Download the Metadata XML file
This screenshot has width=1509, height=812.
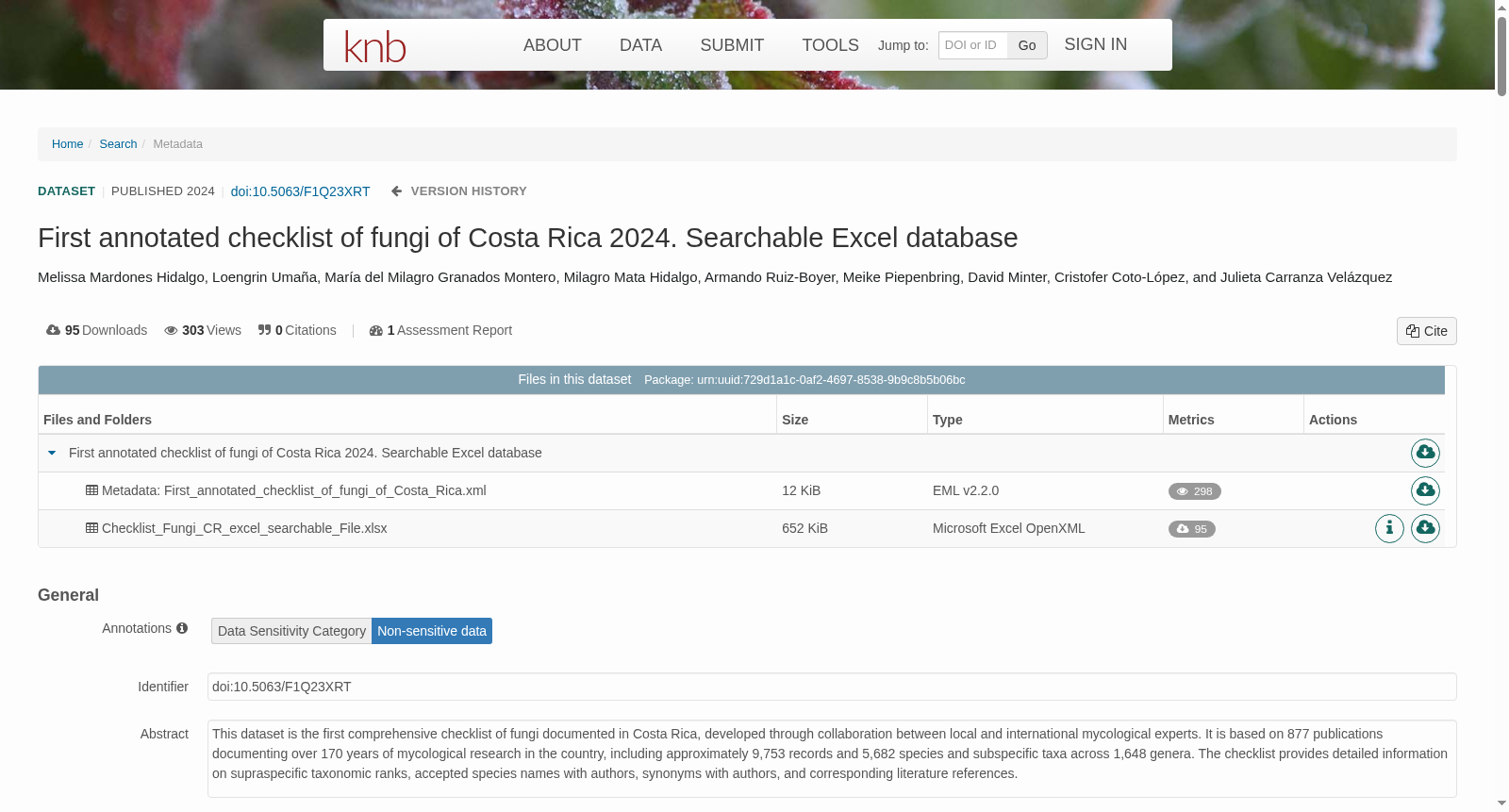tap(1425, 490)
